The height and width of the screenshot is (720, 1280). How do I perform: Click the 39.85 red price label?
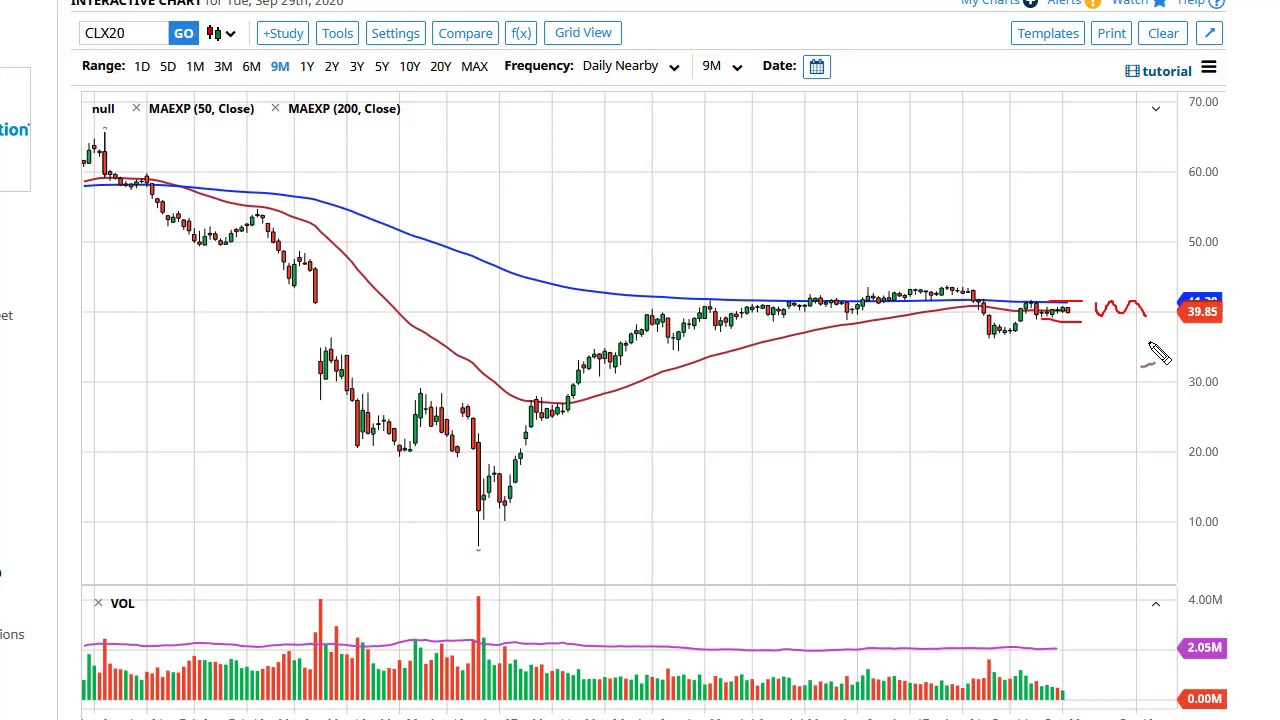(x=1201, y=312)
